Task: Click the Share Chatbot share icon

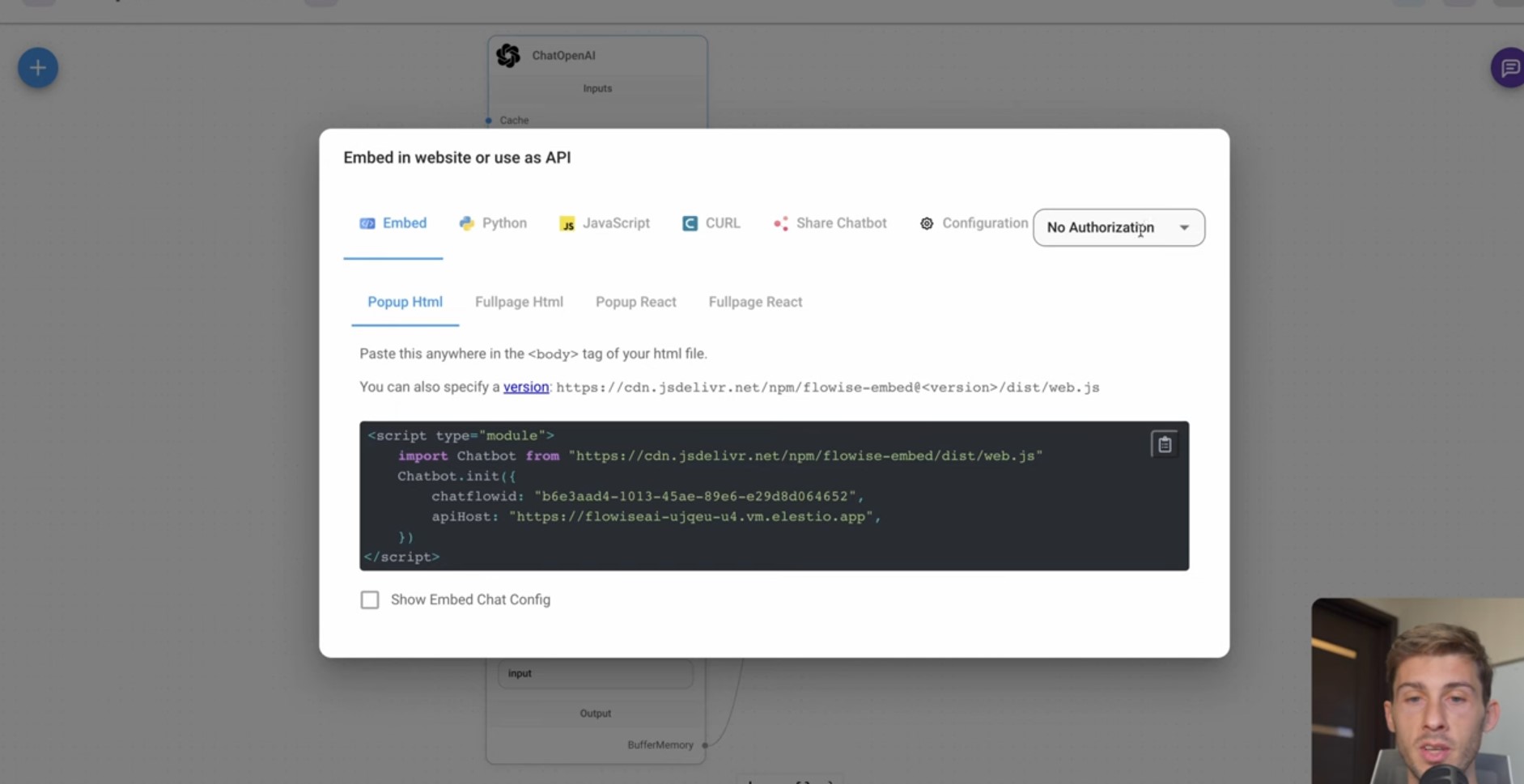Action: pyautogui.click(x=780, y=223)
